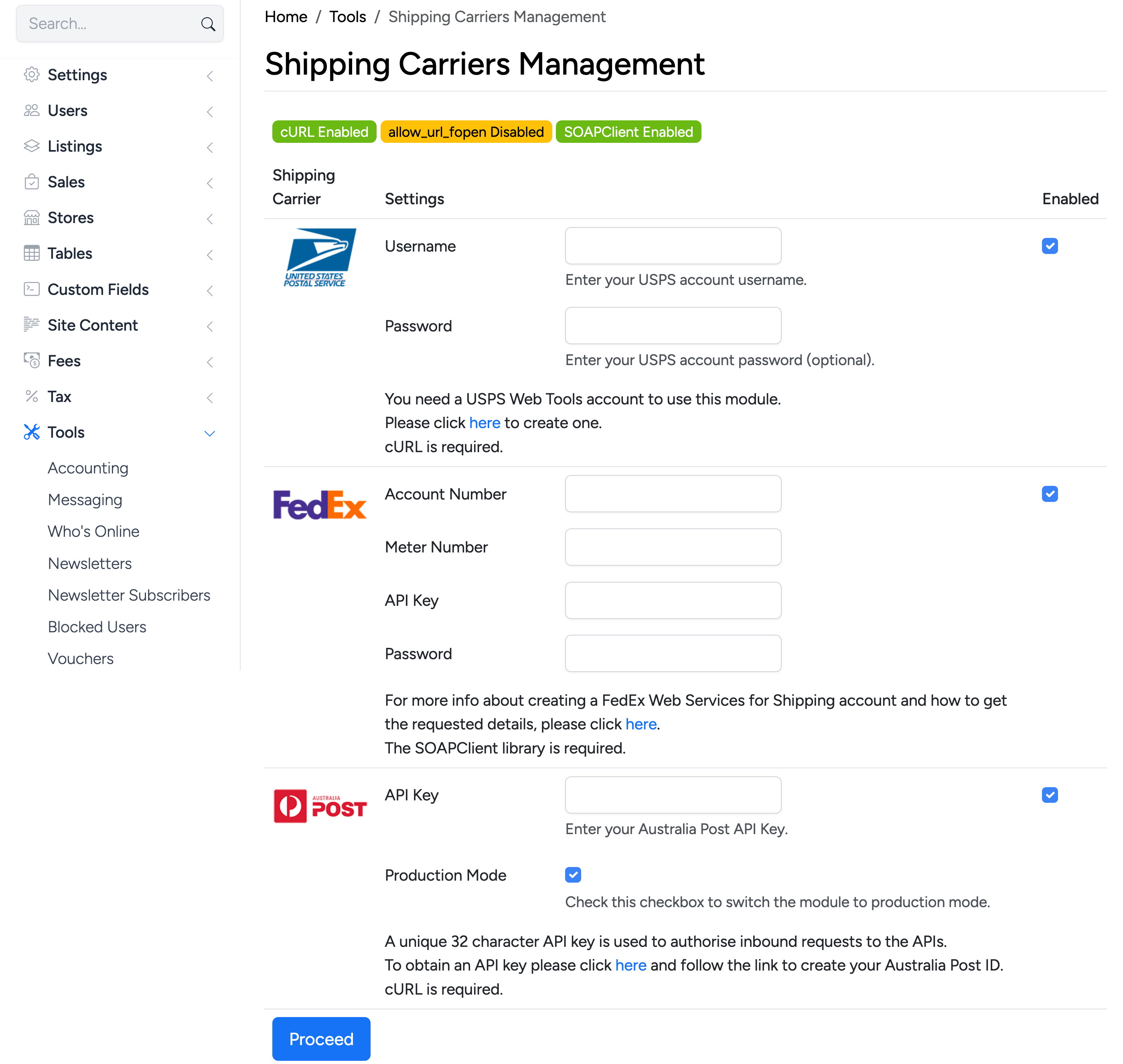Open Who's Online page
The image size is (1123, 1064).
pos(93,532)
